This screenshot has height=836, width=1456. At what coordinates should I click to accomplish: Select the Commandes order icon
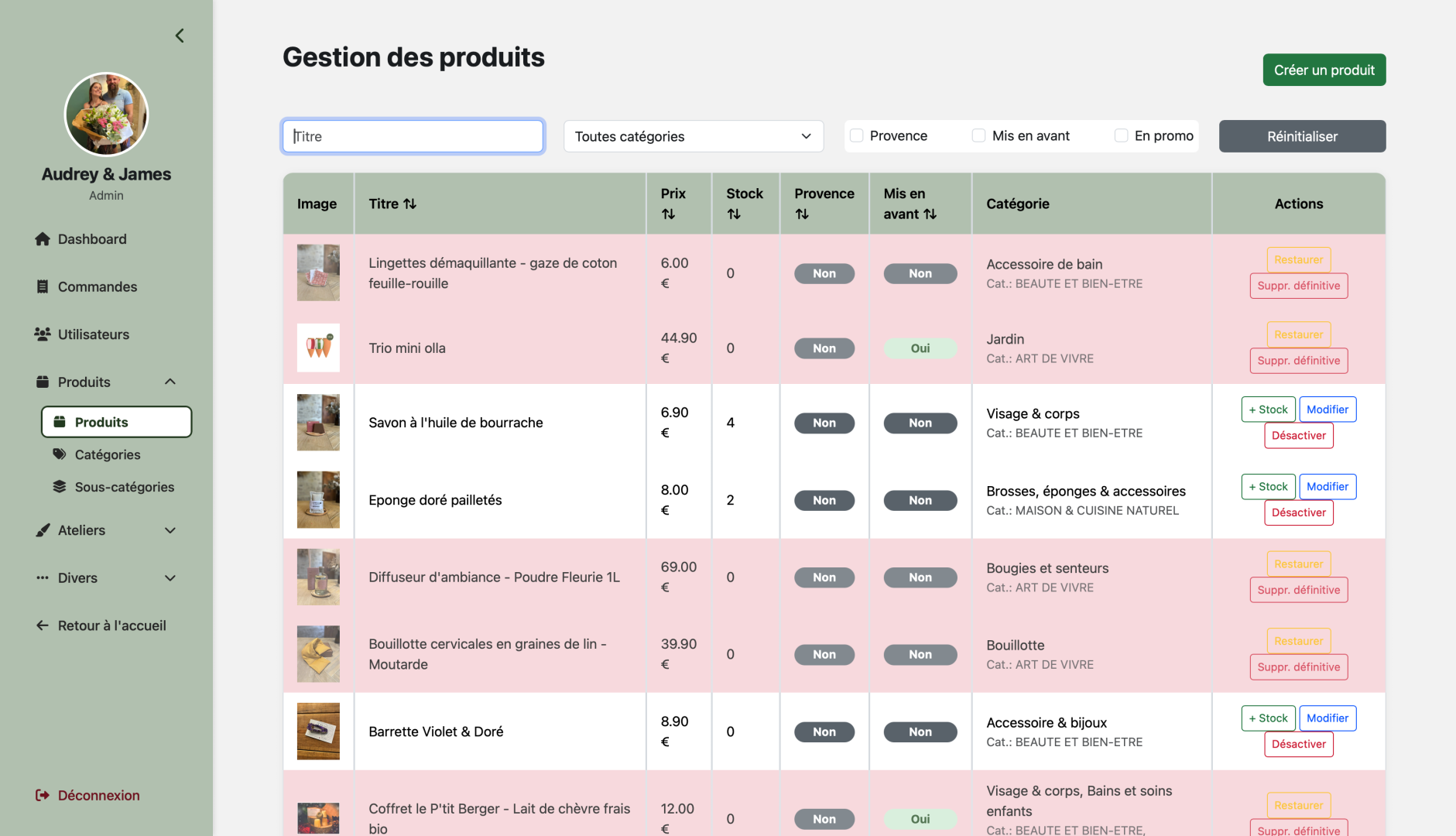tap(43, 286)
